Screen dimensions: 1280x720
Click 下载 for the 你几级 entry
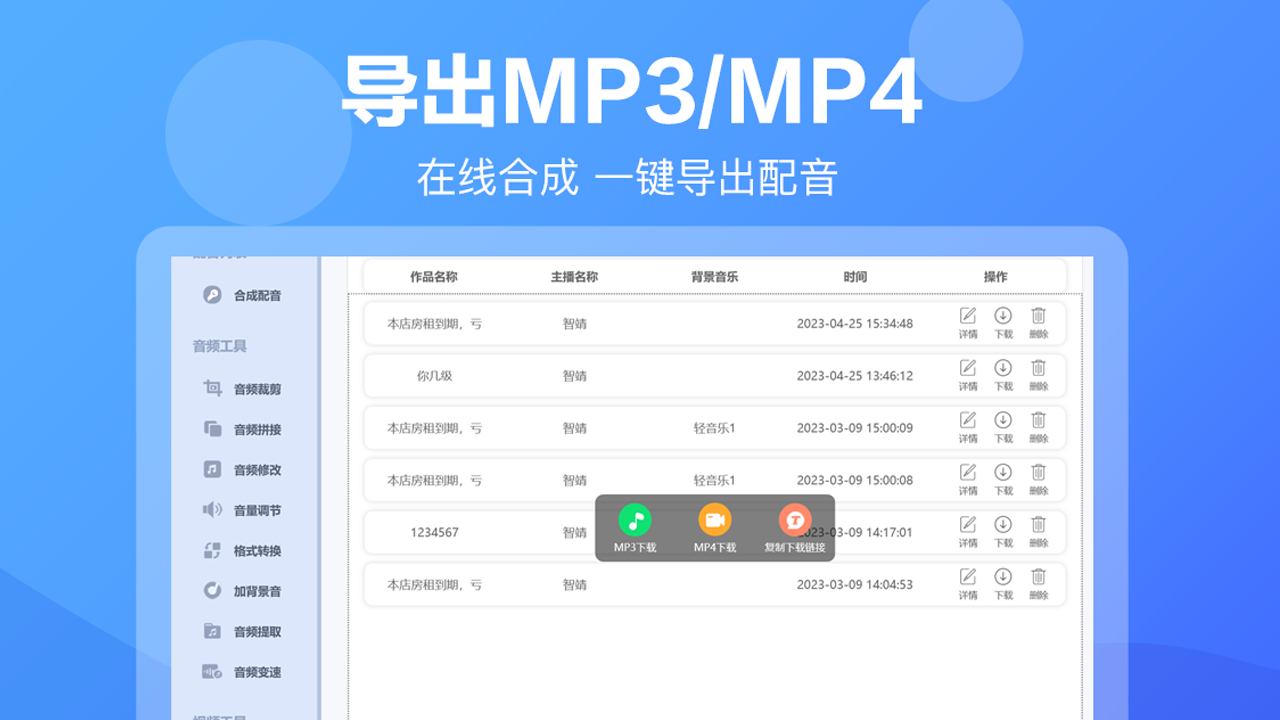click(x=1003, y=370)
